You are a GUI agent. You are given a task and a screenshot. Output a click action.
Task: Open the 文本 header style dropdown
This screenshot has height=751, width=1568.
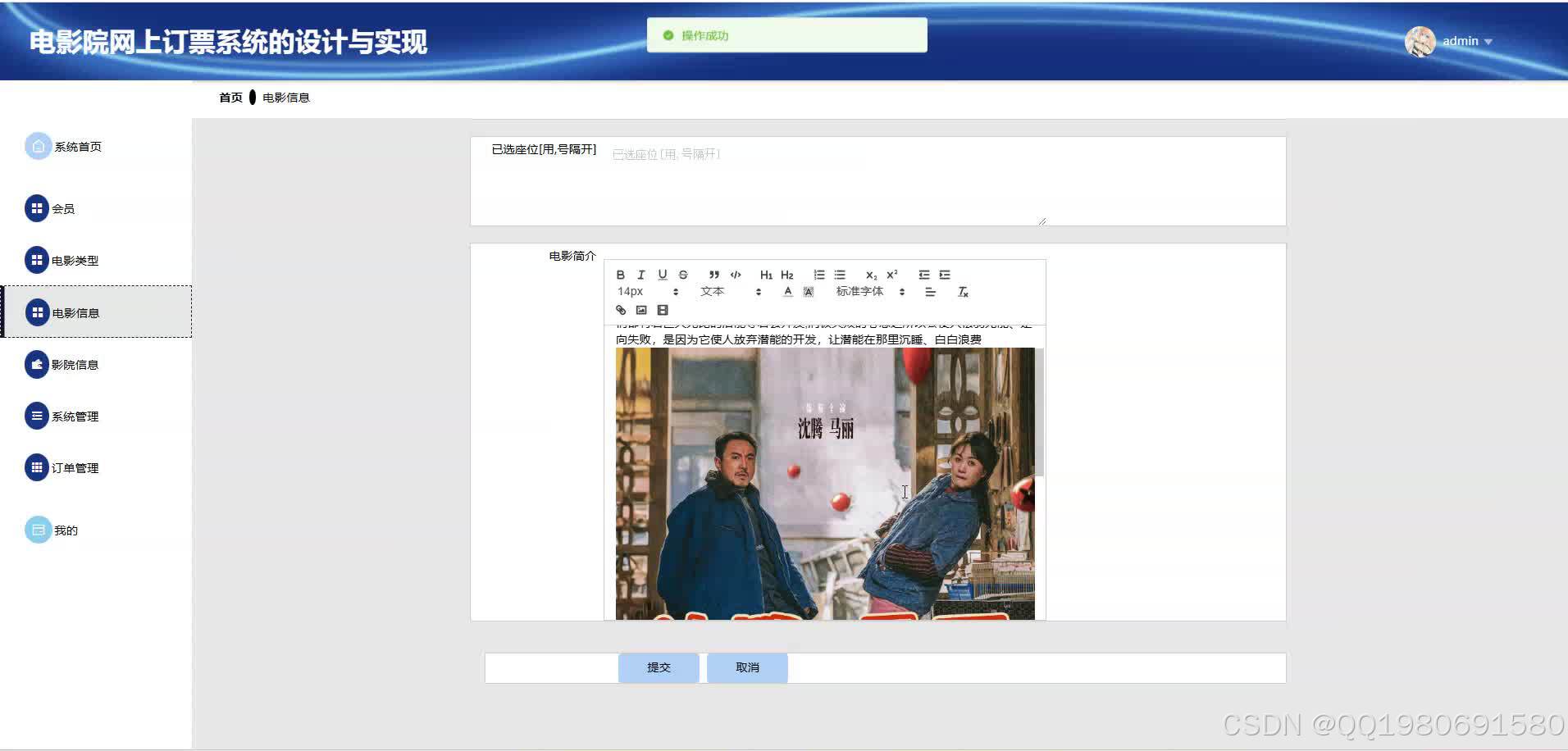coord(731,292)
